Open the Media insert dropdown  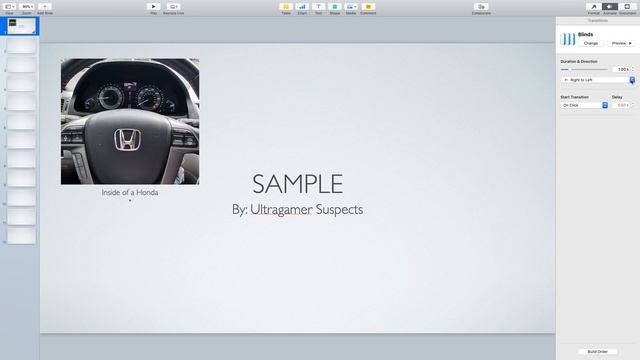click(x=351, y=7)
